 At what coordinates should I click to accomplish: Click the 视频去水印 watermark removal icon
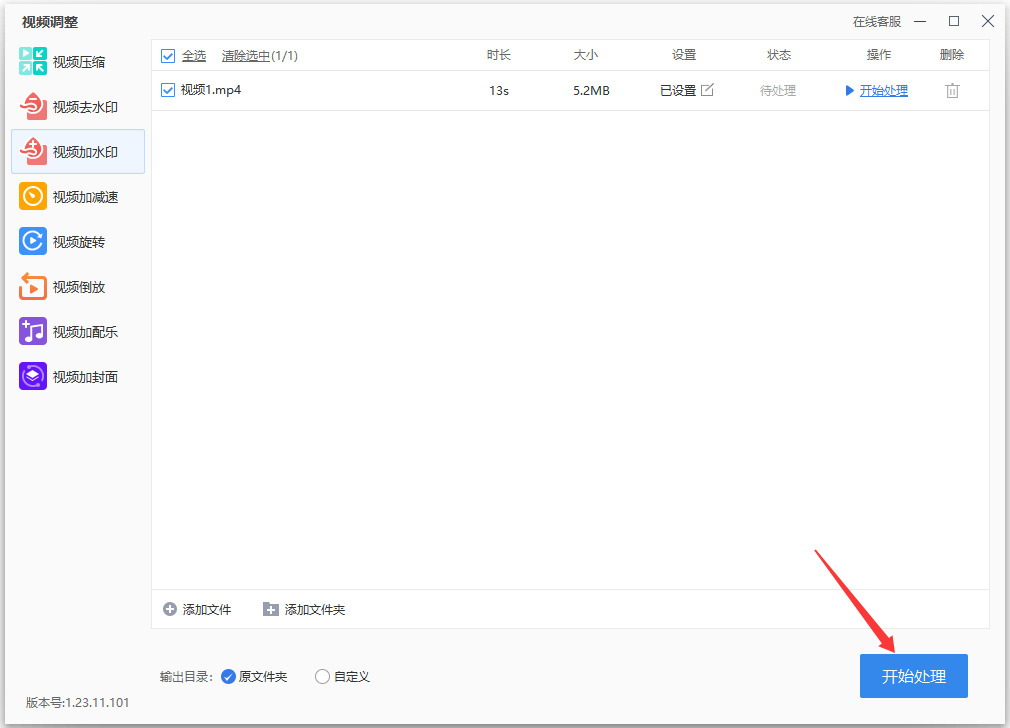tap(33, 106)
